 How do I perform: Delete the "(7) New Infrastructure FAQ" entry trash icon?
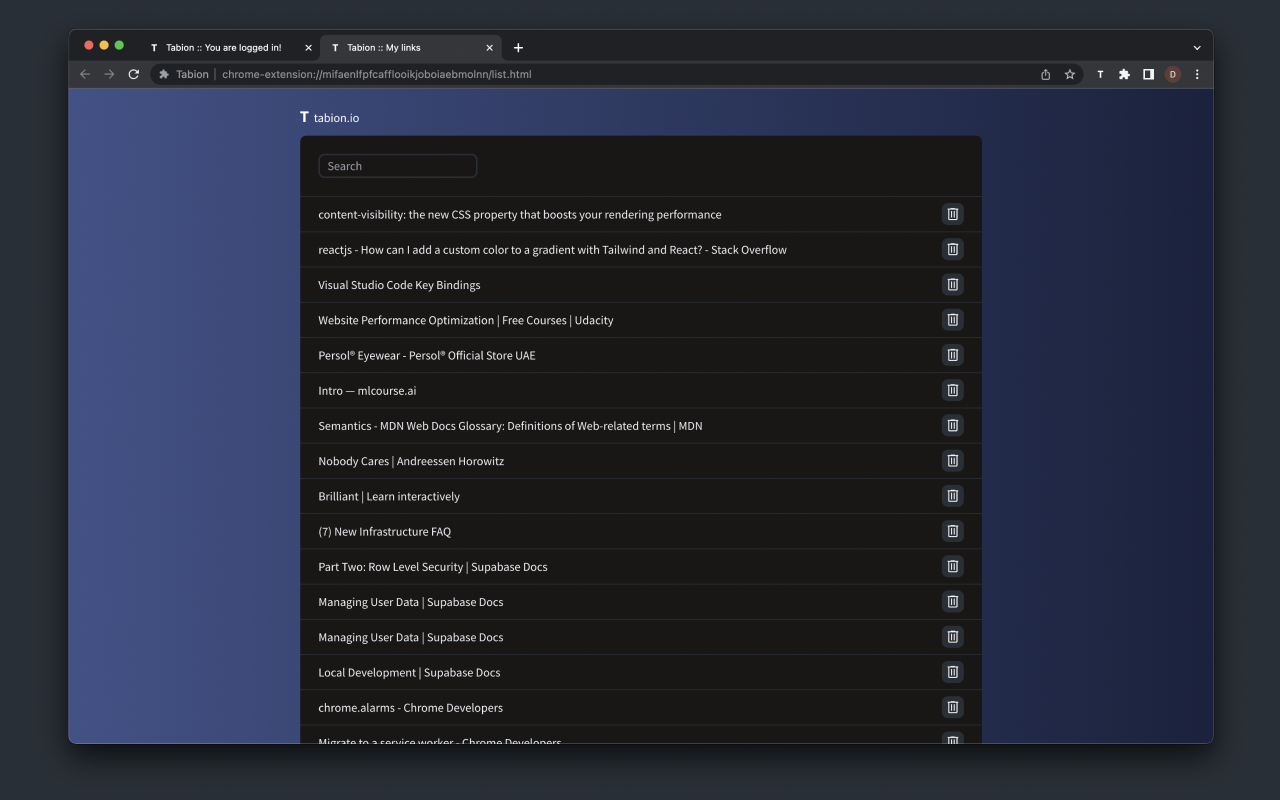(952, 531)
